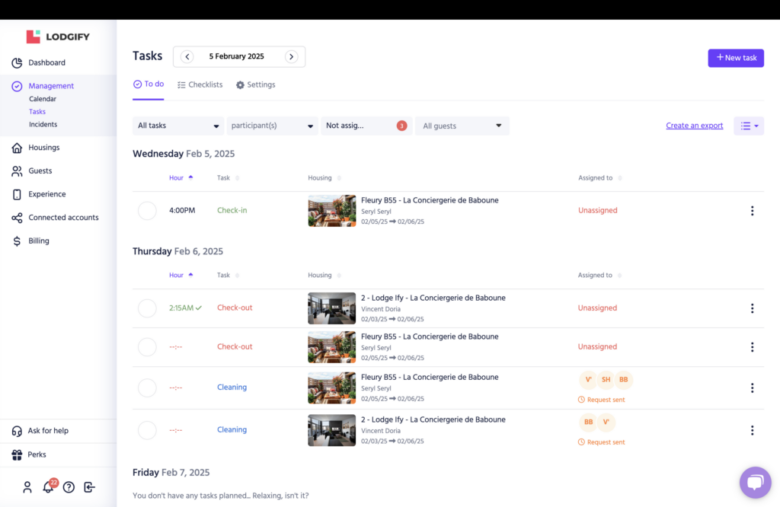The height and width of the screenshot is (507, 780).
Task: Click the help question mark icon
Action: tap(69, 487)
